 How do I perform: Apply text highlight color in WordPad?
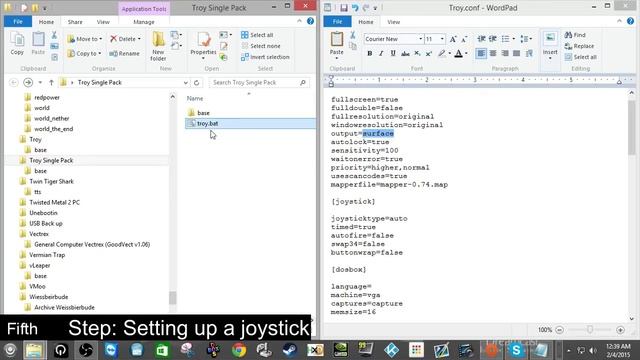click(442, 53)
